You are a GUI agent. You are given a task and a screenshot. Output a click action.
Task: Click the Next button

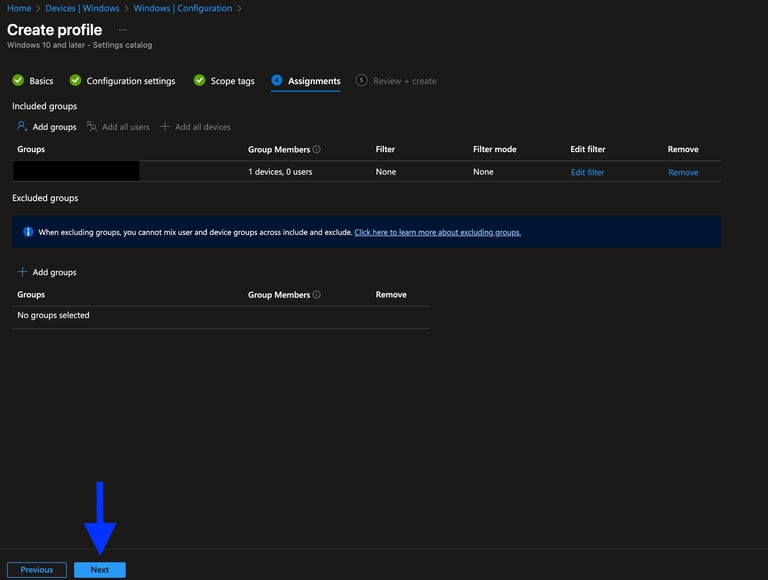100,570
